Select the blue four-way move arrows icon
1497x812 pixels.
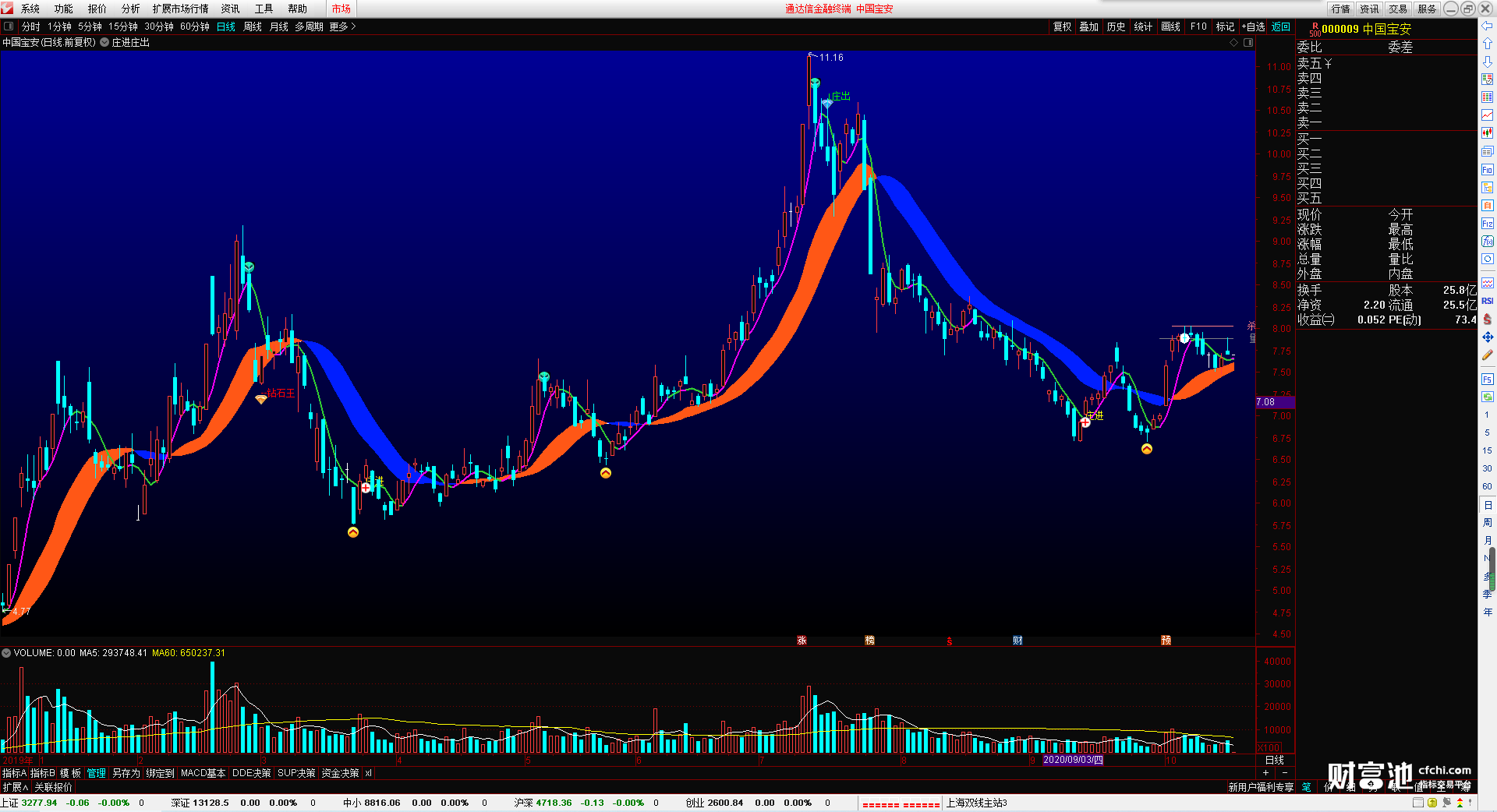pos(1487,337)
